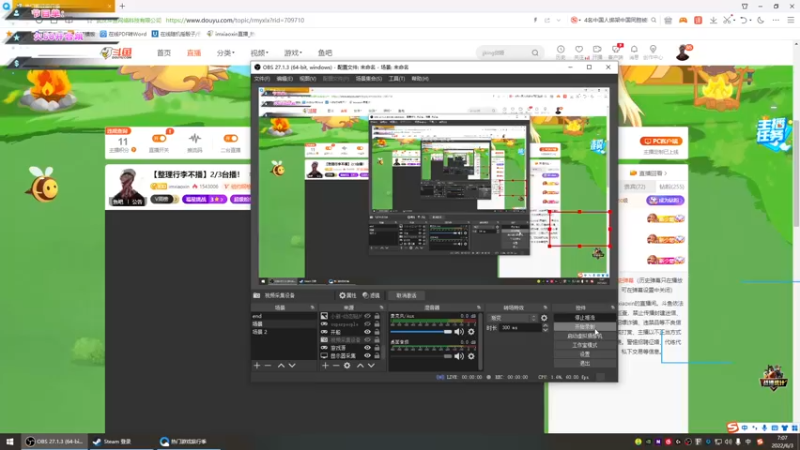Toggle lock on the 显示器采集 source

pyautogui.click(x=377, y=356)
